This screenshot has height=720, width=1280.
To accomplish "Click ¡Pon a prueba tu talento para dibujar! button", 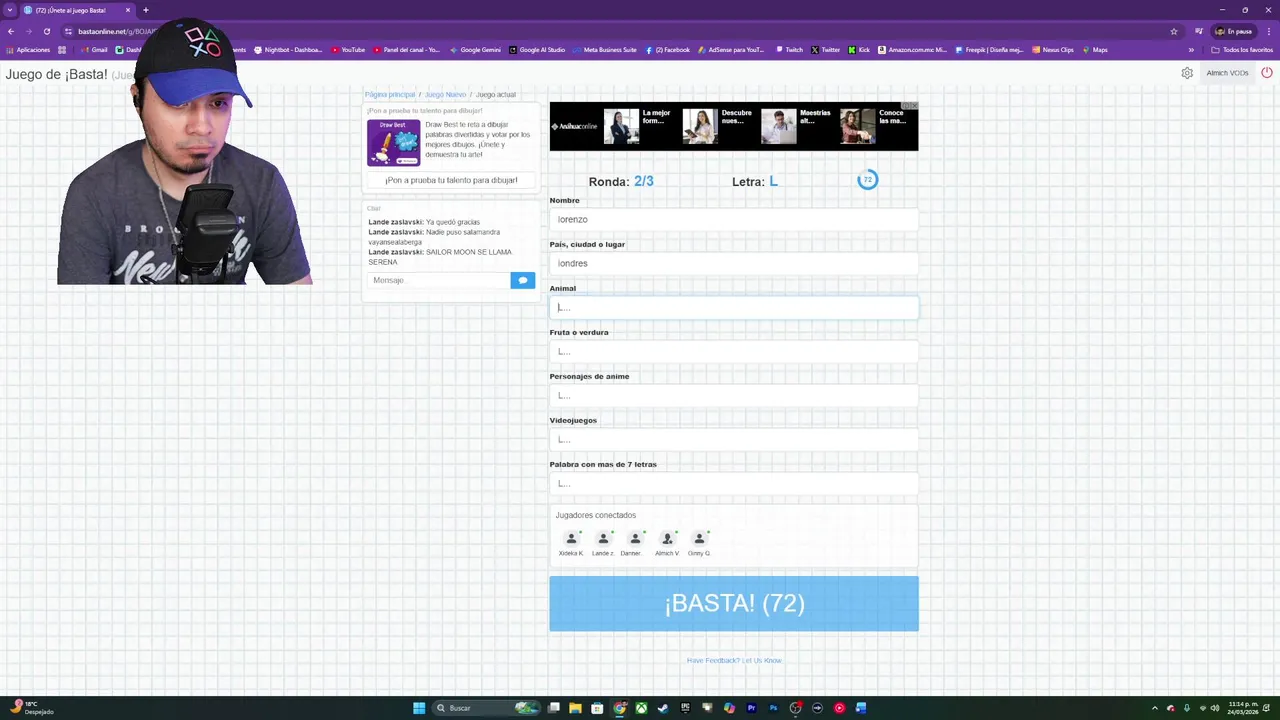I will 451,180.
